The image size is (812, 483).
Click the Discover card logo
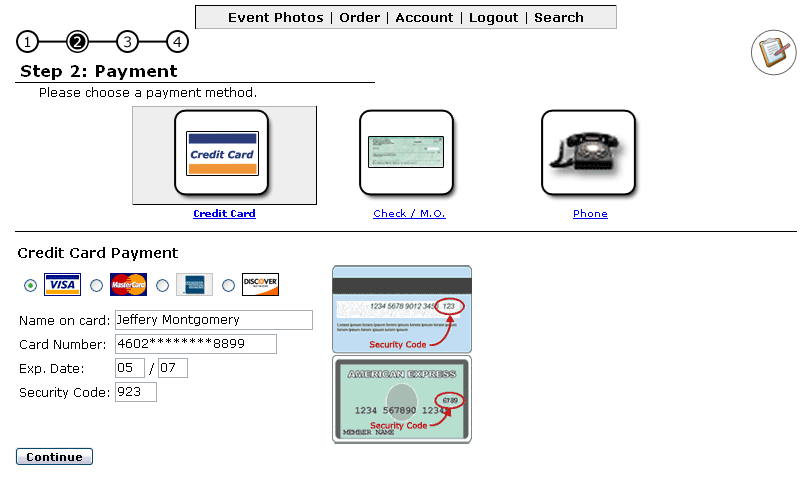(x=260, y=285)
